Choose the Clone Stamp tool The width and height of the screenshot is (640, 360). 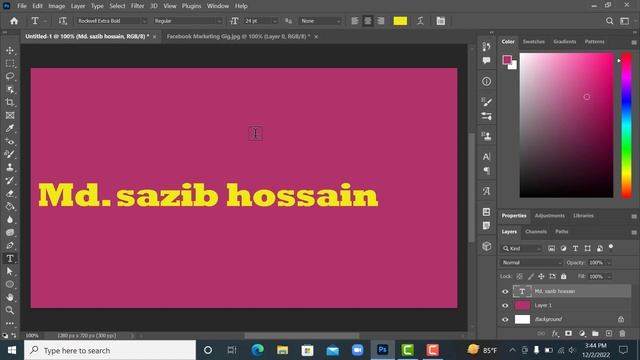click(x=10, y=167)
